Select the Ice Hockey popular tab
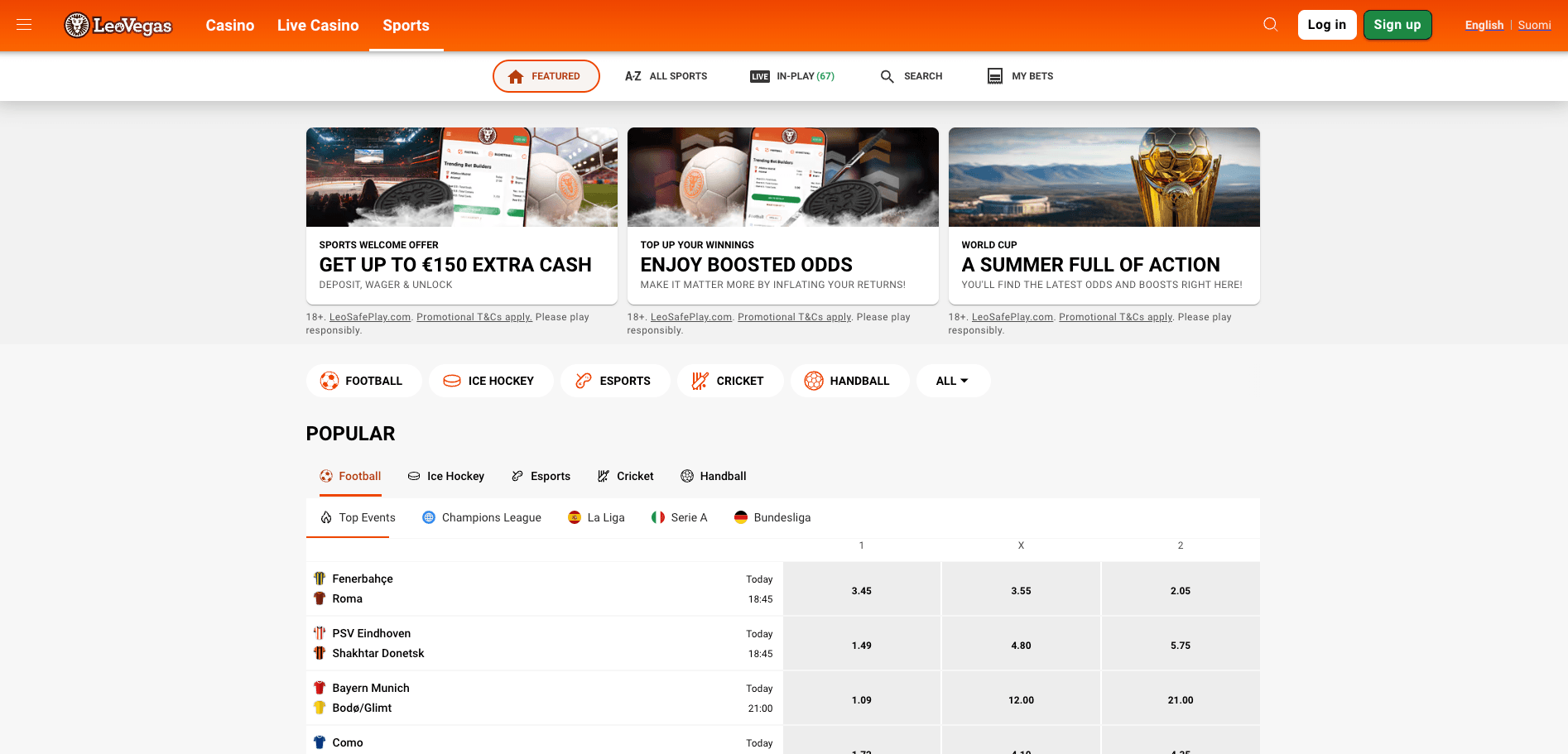 pos(446,476)
